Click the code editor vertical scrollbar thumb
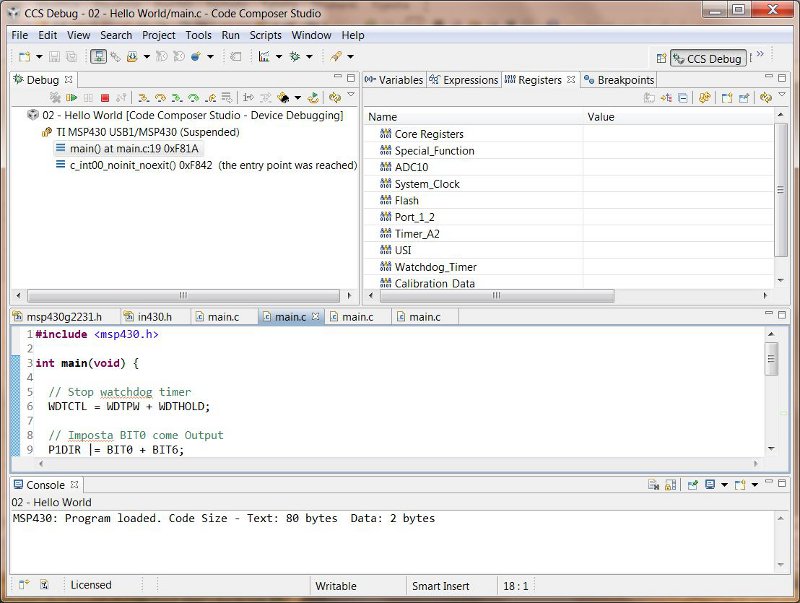800x603 pixels. [771, 359]
